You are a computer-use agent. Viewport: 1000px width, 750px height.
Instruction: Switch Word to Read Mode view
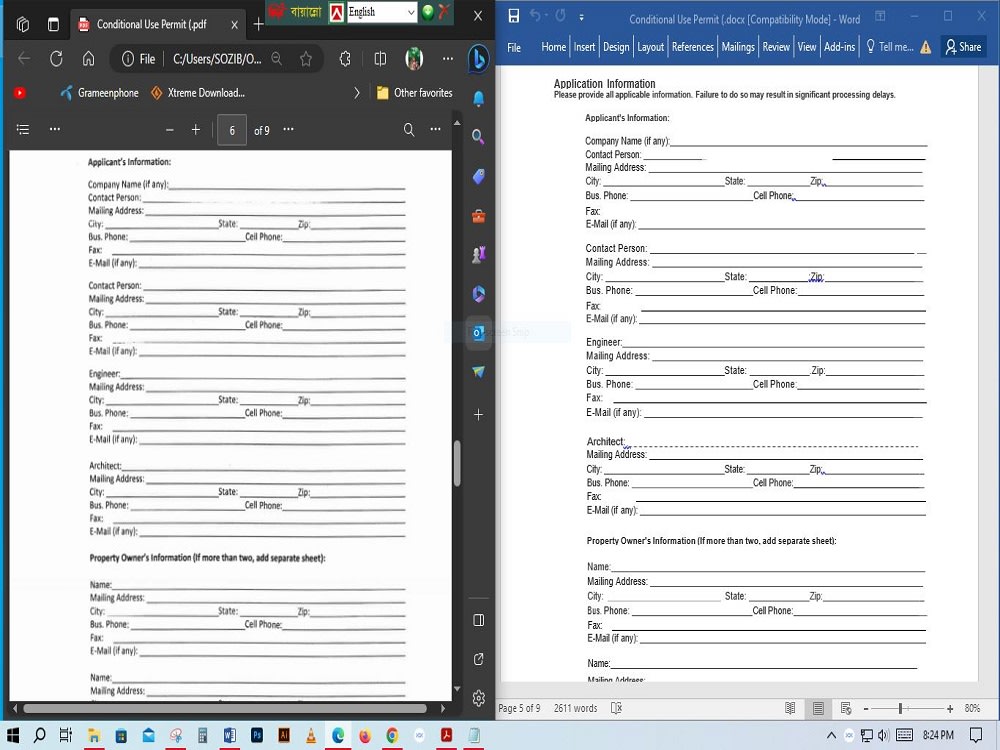pos(790,709)
